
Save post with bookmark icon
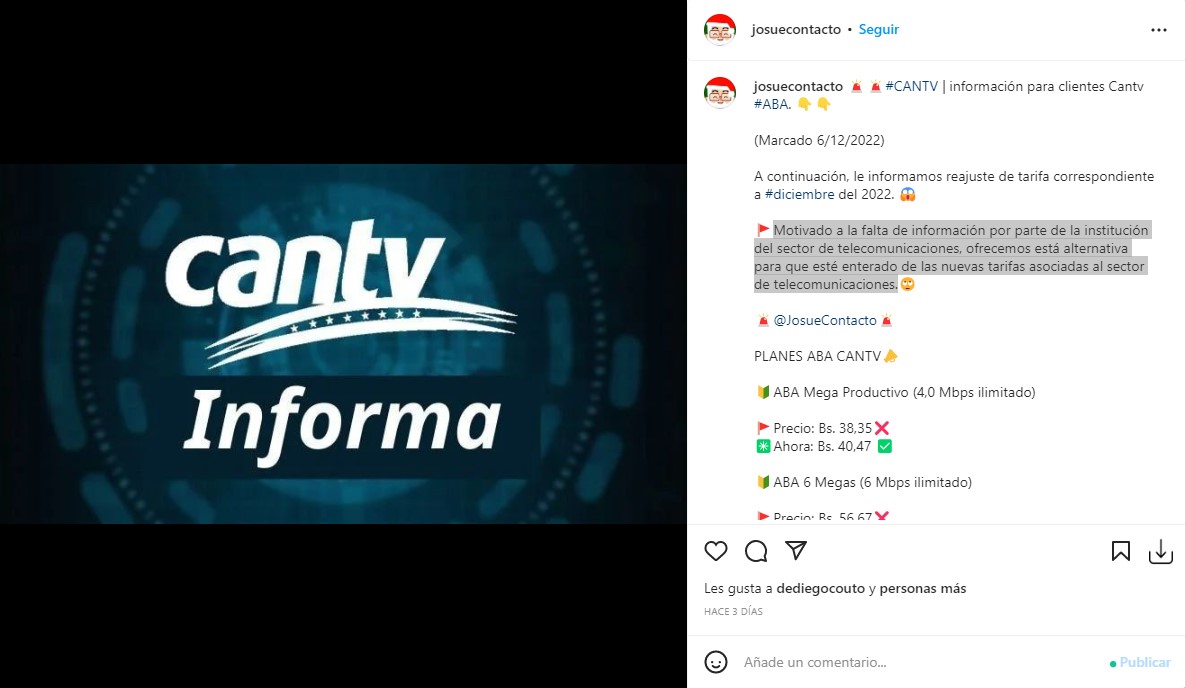(x=1121, y=551)
